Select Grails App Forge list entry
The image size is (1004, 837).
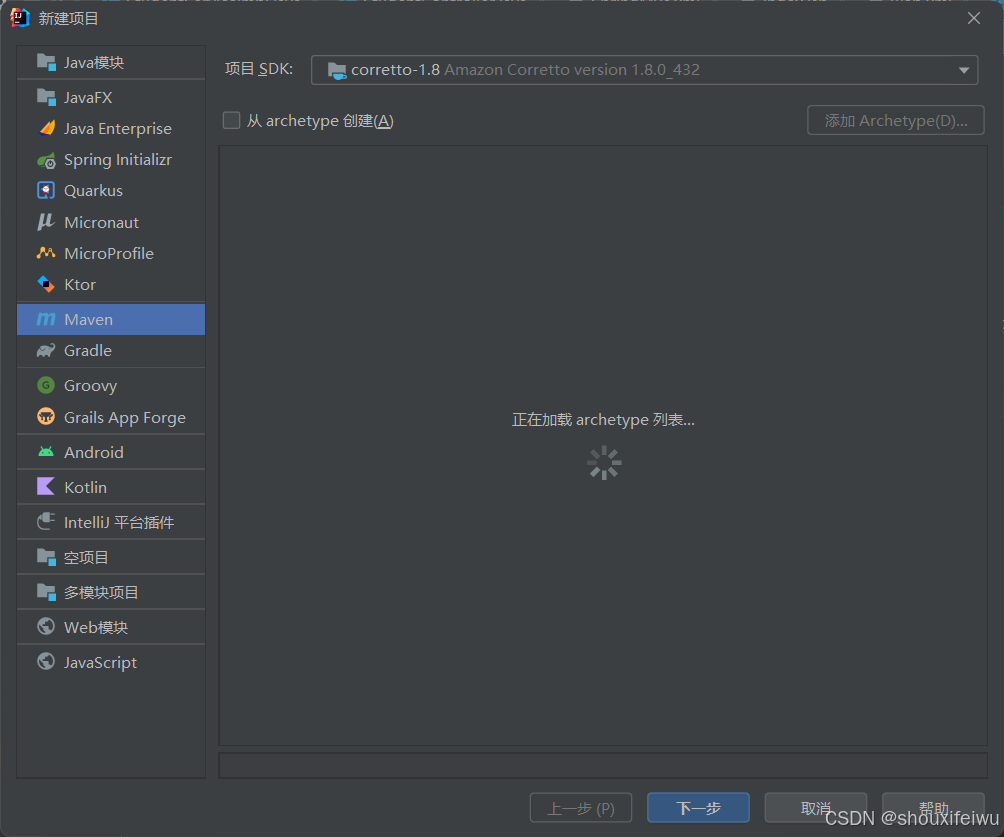tap(111, 417)
